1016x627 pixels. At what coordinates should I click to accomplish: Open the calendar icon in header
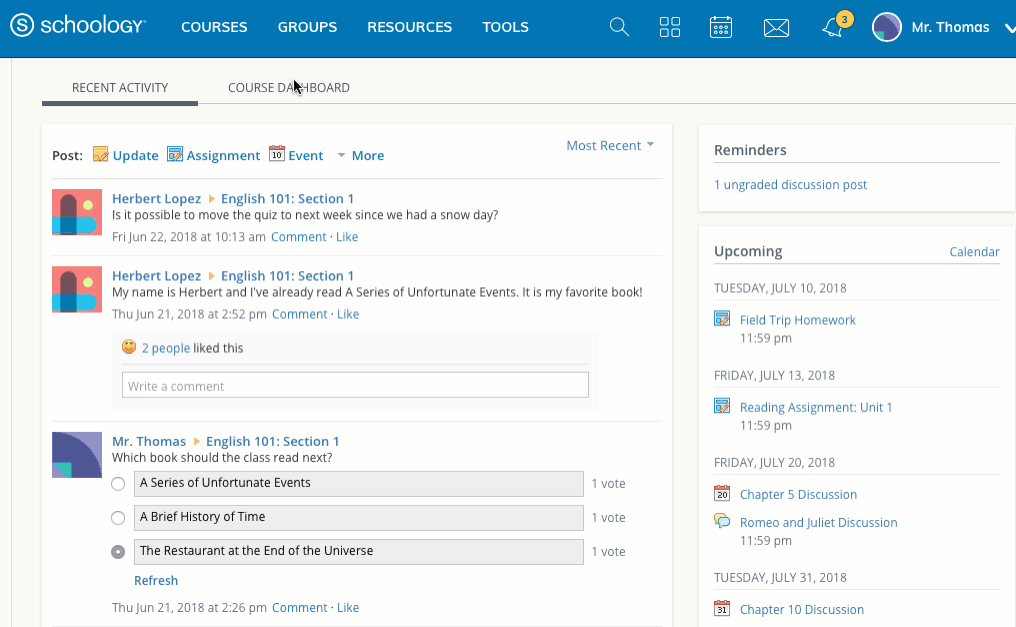click(x=721, y=27)
